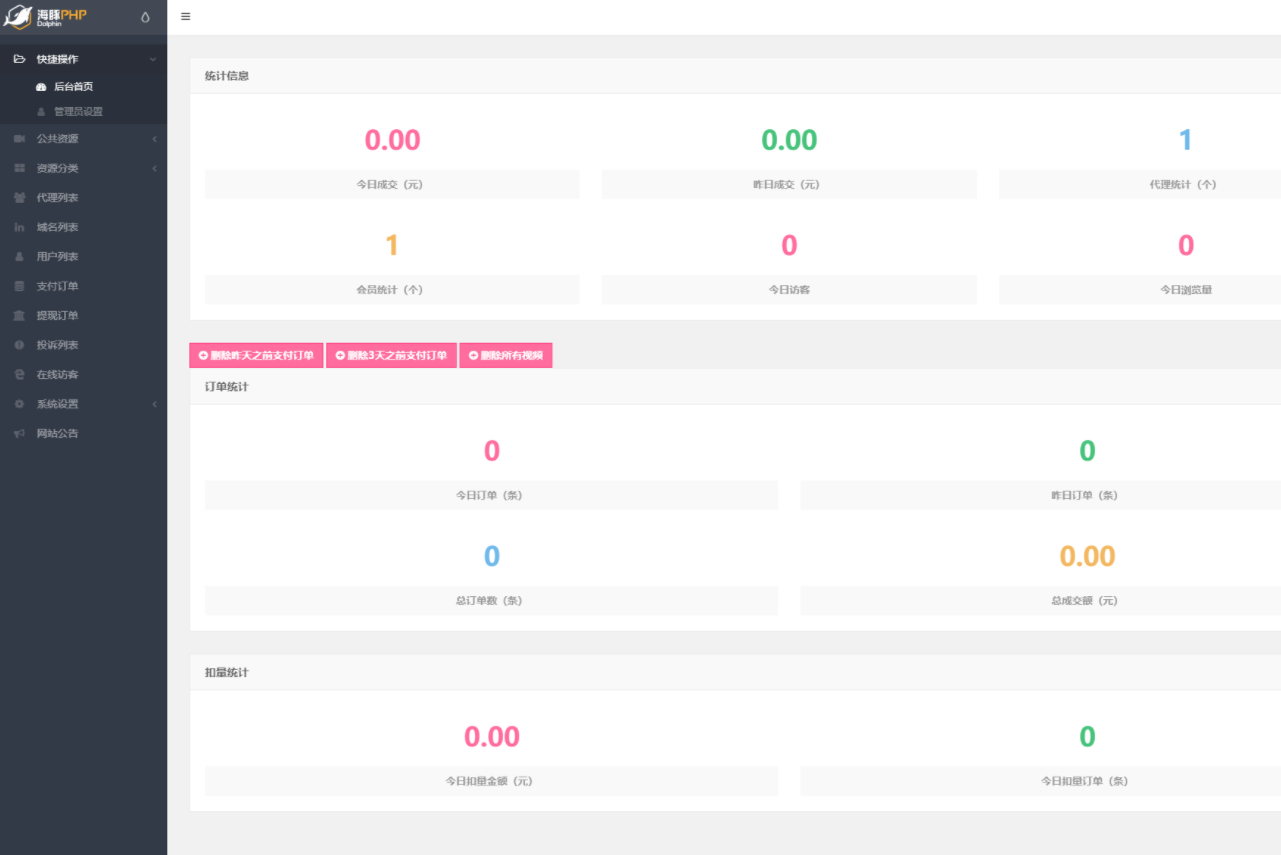Screen dimensions: 1281x855
Task: Expand the 资源分类 submenu arrow
Action: [x=154, y=168]
